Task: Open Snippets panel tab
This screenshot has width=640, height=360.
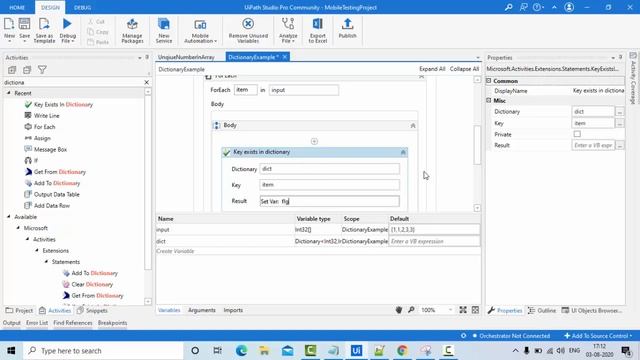Action: (x=93, y=311)
